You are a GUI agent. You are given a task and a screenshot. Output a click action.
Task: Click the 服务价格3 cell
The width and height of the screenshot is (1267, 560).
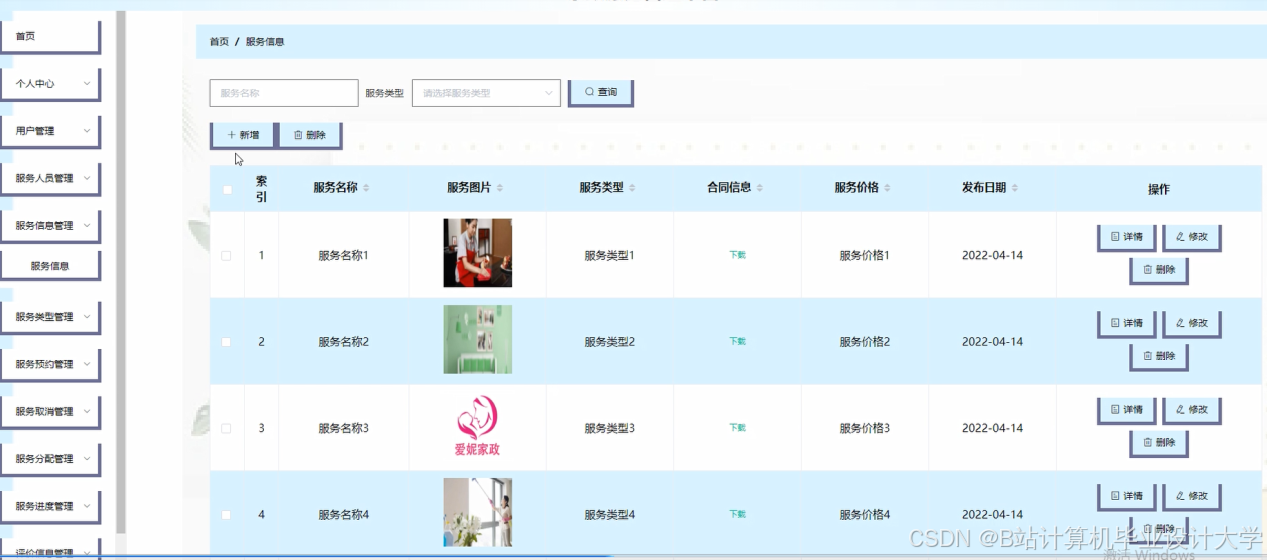(x=865, y=428)
